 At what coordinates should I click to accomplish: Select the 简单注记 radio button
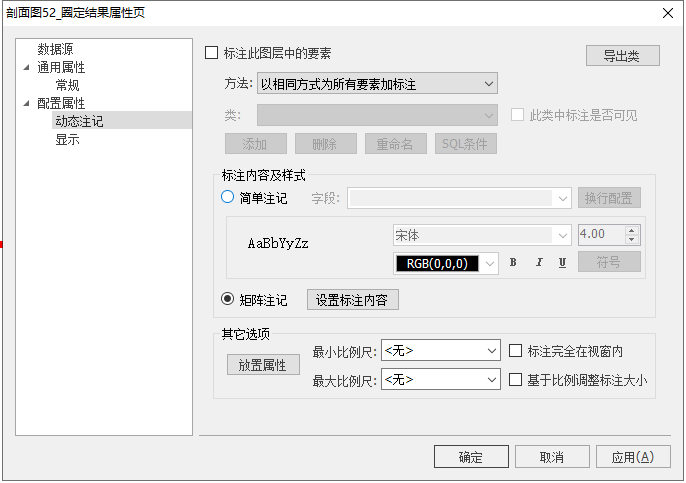(228, 198)
